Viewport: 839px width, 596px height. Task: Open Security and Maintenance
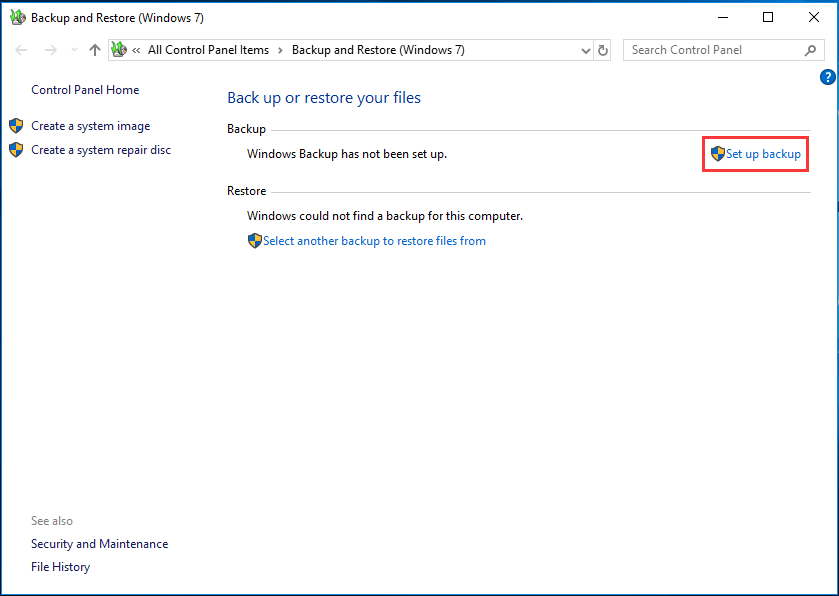coord(99,543)
